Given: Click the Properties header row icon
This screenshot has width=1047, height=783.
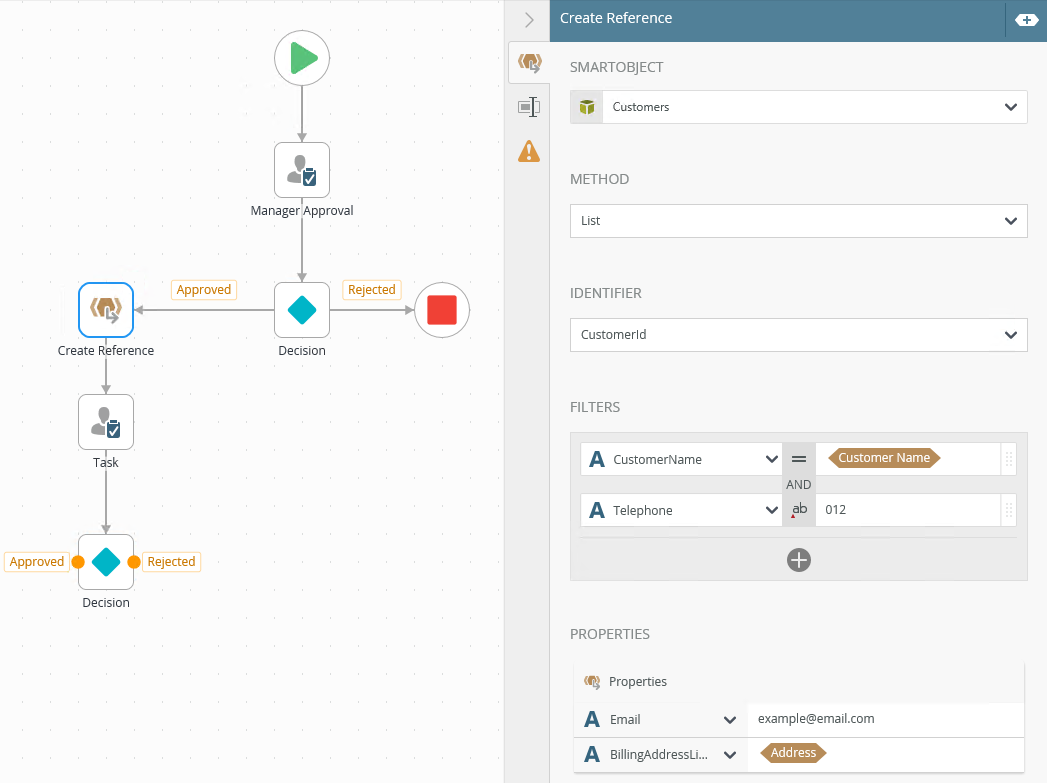Looking at the screenshot, I should tap(592, 682).
